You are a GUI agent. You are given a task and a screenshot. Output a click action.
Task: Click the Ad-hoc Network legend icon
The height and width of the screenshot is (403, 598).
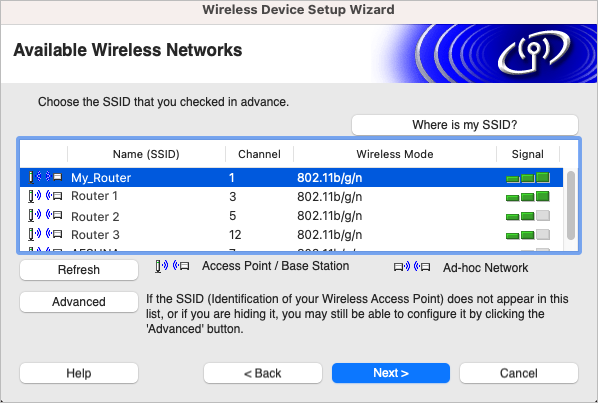pos(412,267)
